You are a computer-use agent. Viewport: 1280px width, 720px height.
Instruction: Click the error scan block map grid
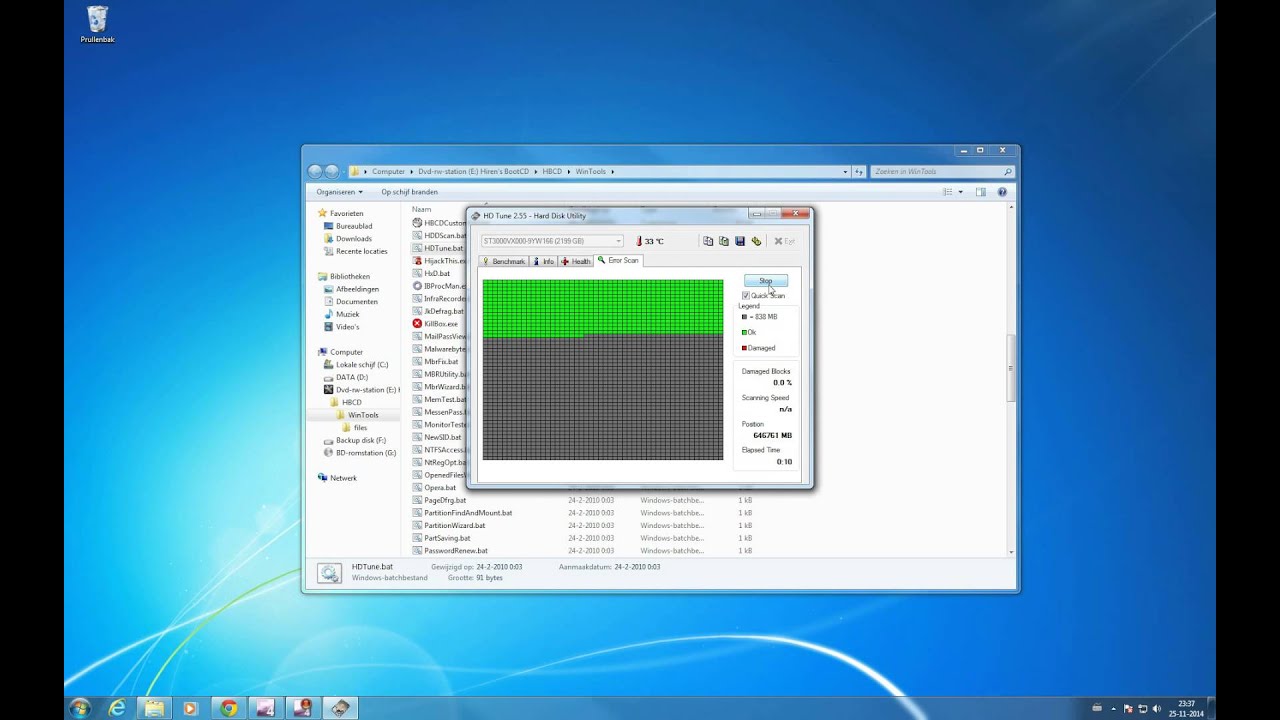point(603,370)
